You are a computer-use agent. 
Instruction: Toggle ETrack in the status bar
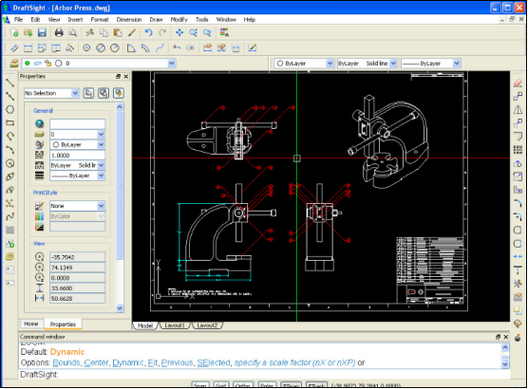(316, 385)
